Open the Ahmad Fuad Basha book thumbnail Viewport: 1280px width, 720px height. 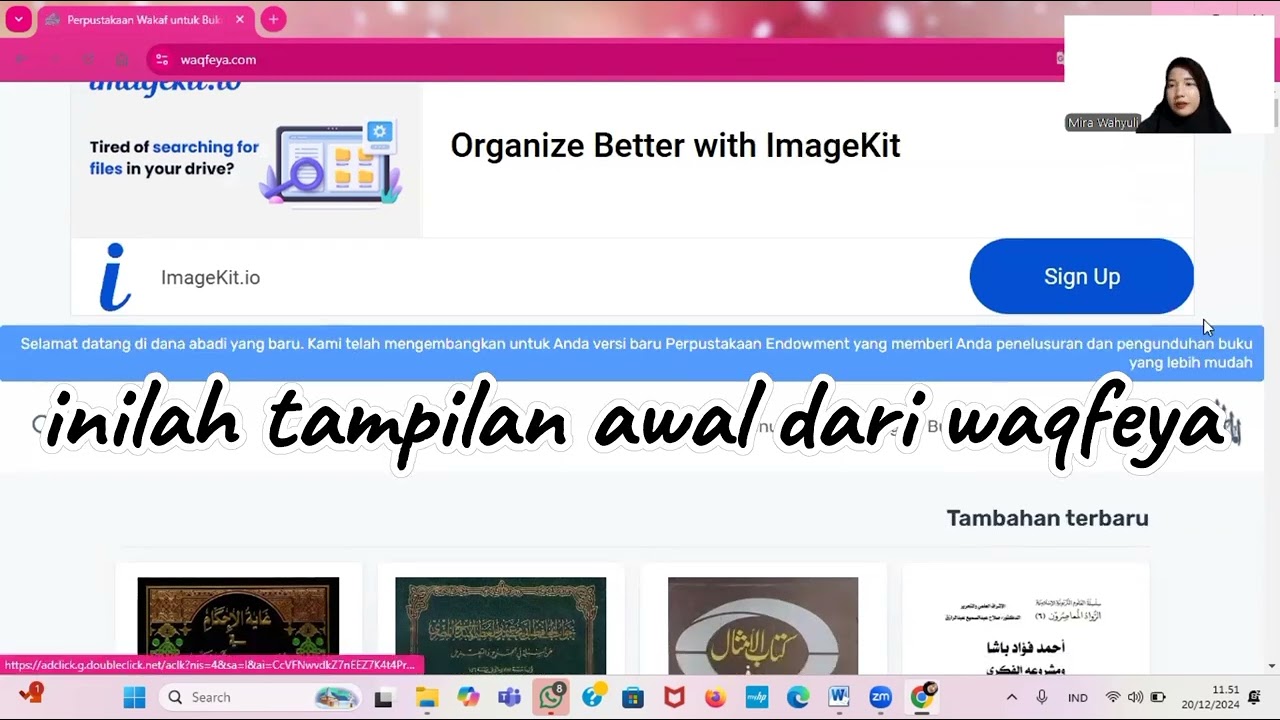1025,625
